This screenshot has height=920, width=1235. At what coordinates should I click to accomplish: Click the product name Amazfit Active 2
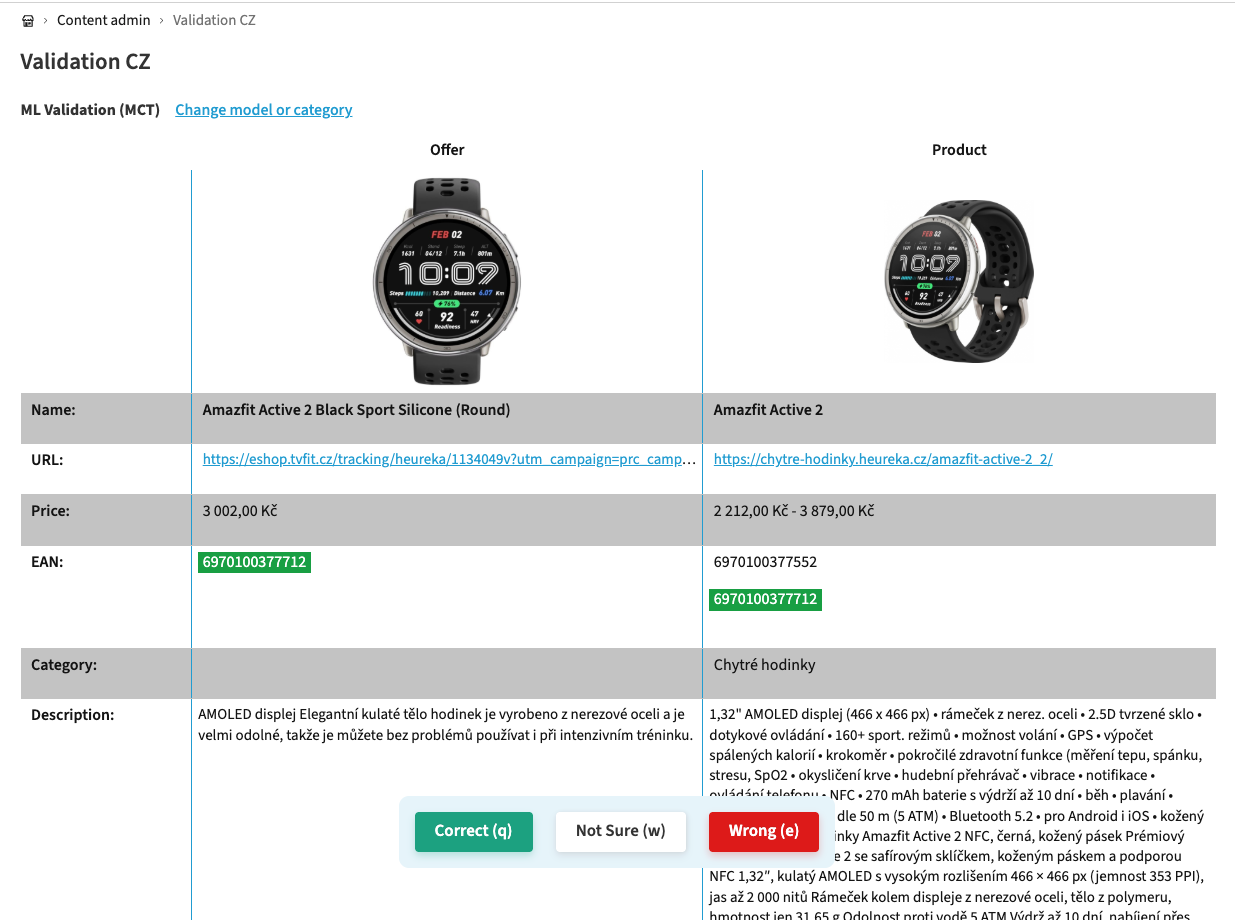pyautogui.click(x=769, y=410)
